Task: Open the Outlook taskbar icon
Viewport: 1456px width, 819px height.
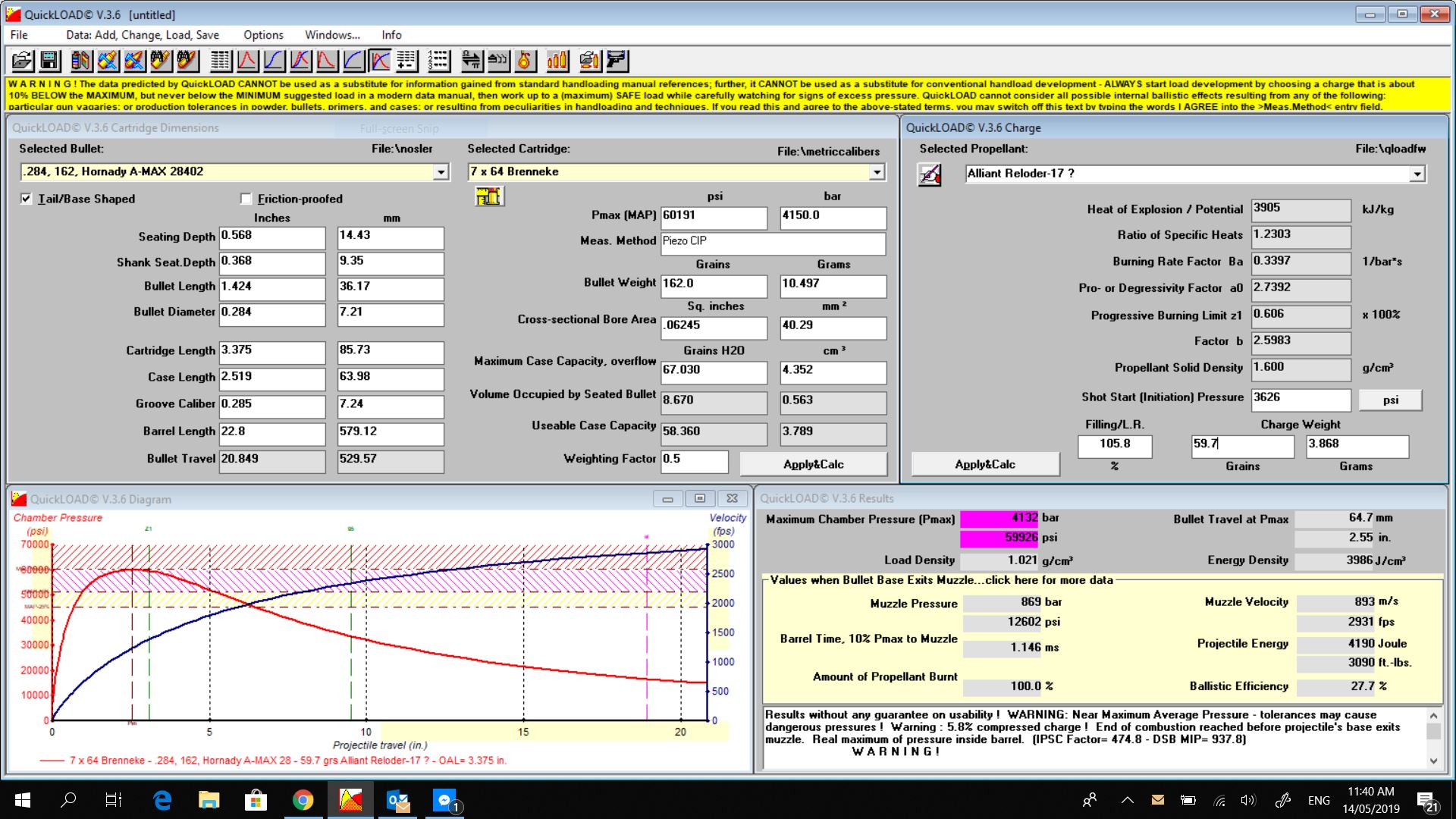Action: pyautogui.click(x=397, y=800)
